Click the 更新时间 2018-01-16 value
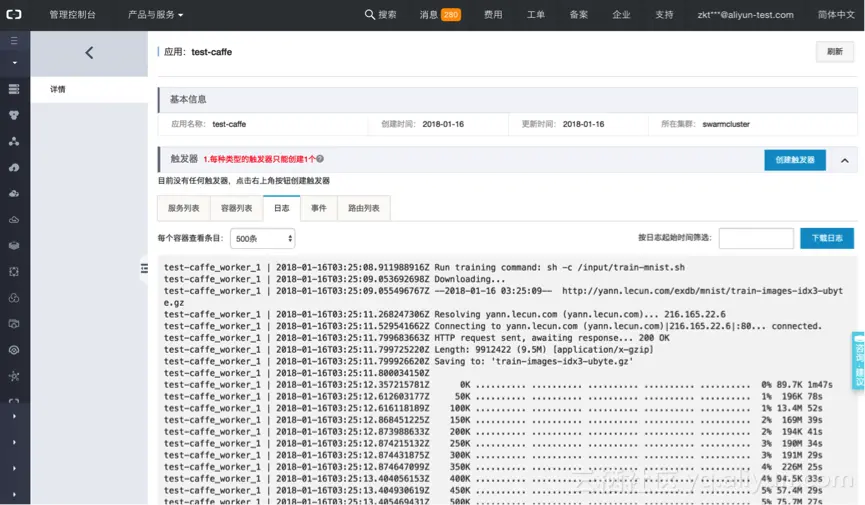 point(583,124)
